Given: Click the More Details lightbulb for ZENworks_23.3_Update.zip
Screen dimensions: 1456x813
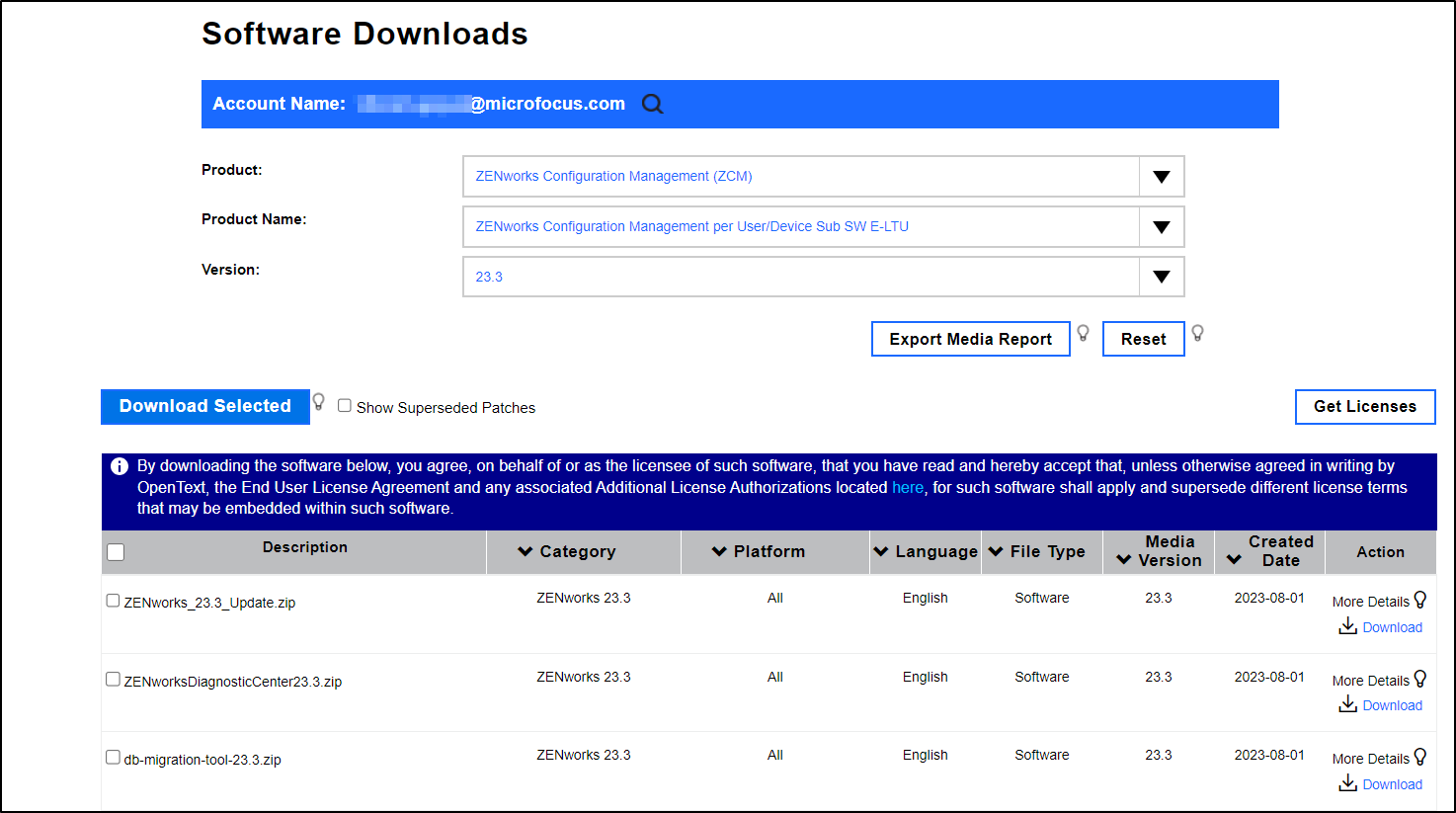Looking at the screenshot, I should point(1420,600).
